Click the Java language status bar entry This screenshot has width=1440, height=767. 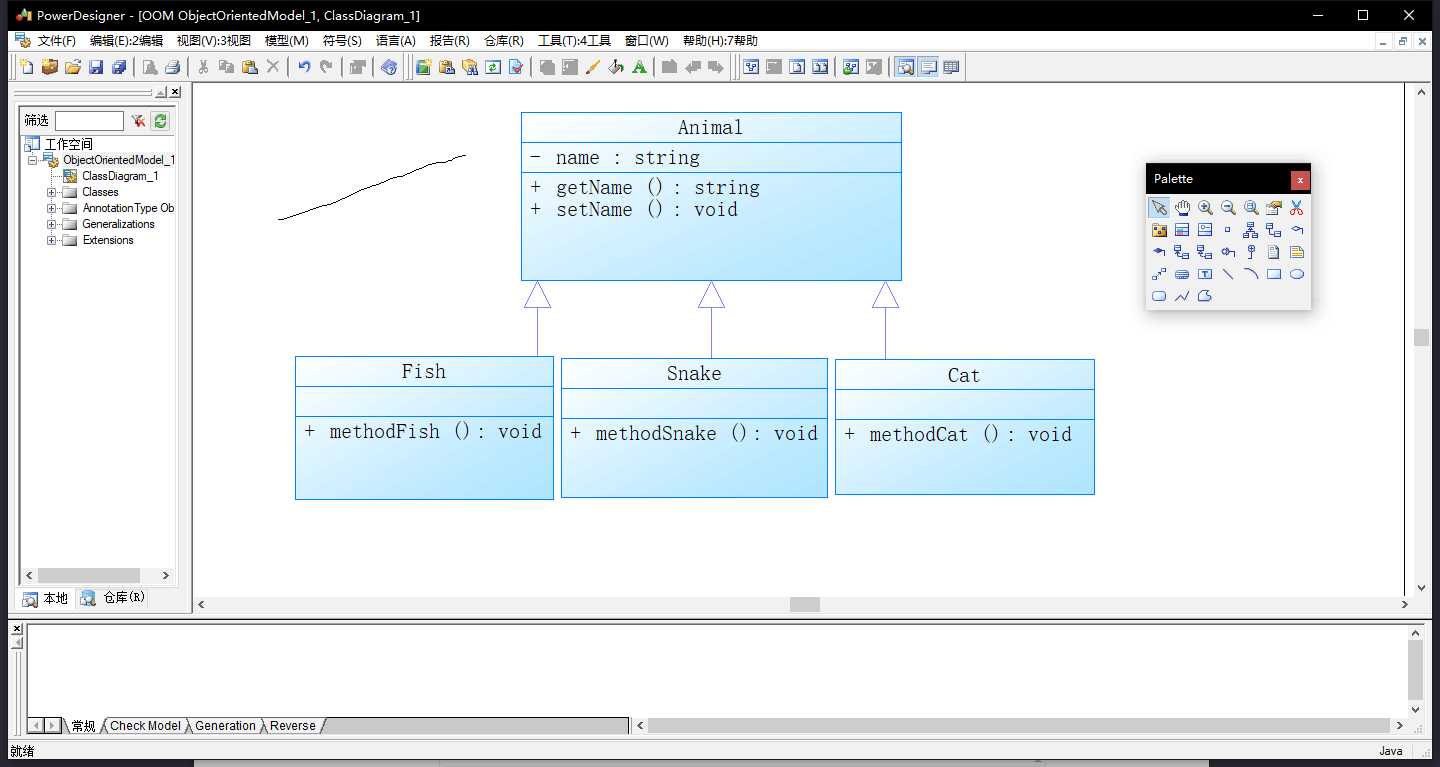click(x=1391, y=751)
